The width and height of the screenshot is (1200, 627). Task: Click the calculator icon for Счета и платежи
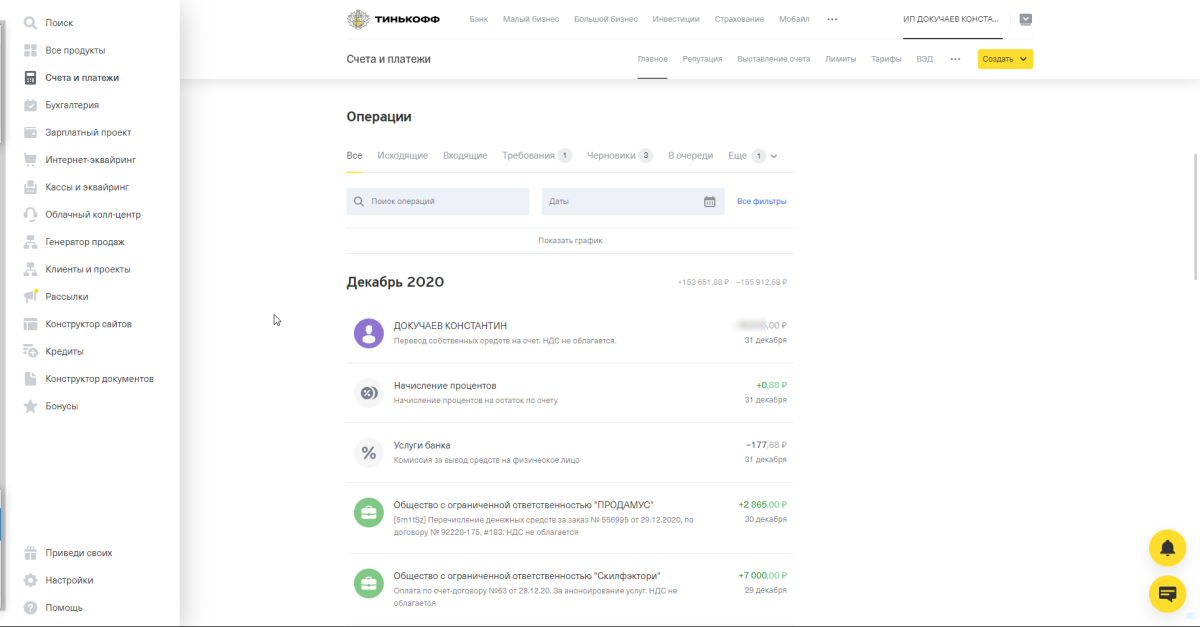pos(30,77)
